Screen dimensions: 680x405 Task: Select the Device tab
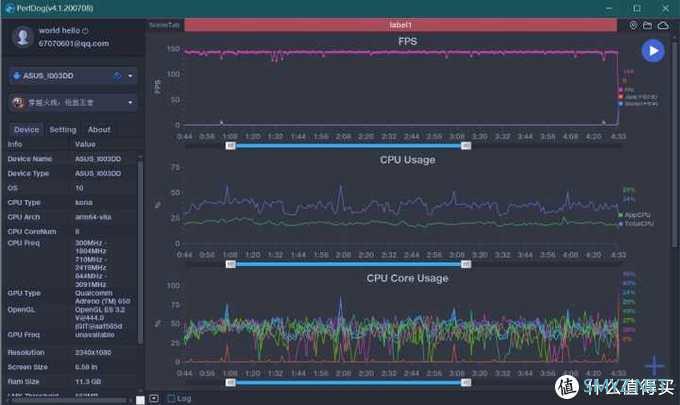coord(26,130)
